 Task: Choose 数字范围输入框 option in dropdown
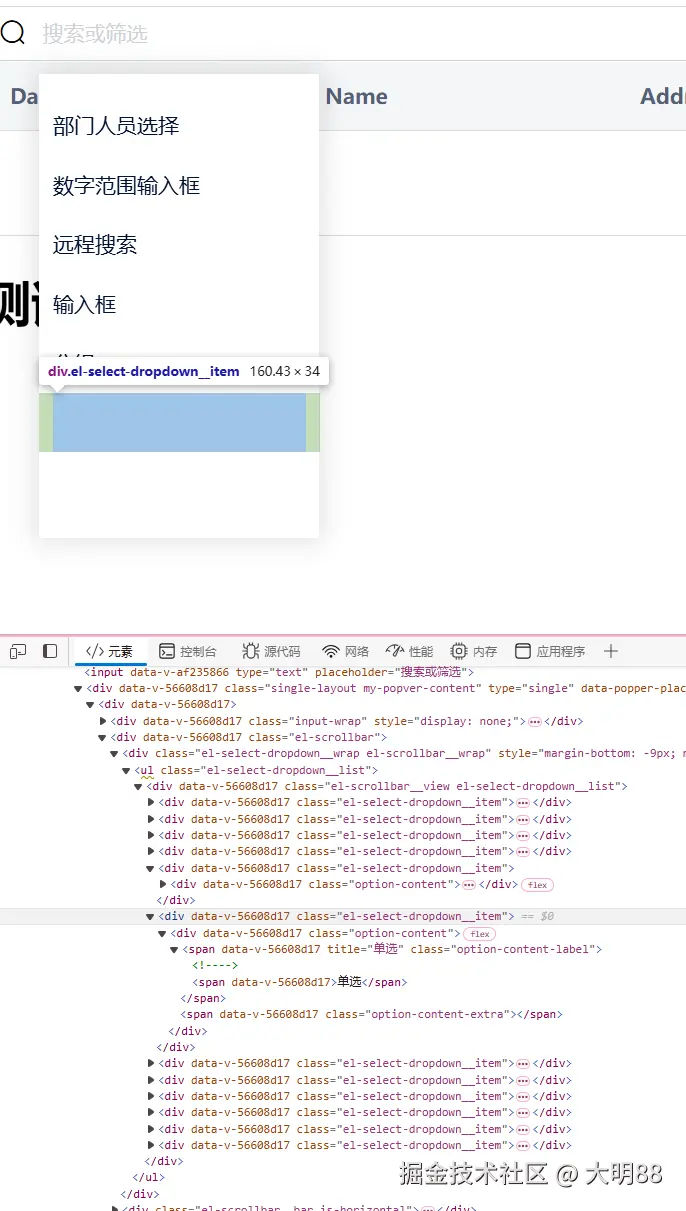click(127, 186)
